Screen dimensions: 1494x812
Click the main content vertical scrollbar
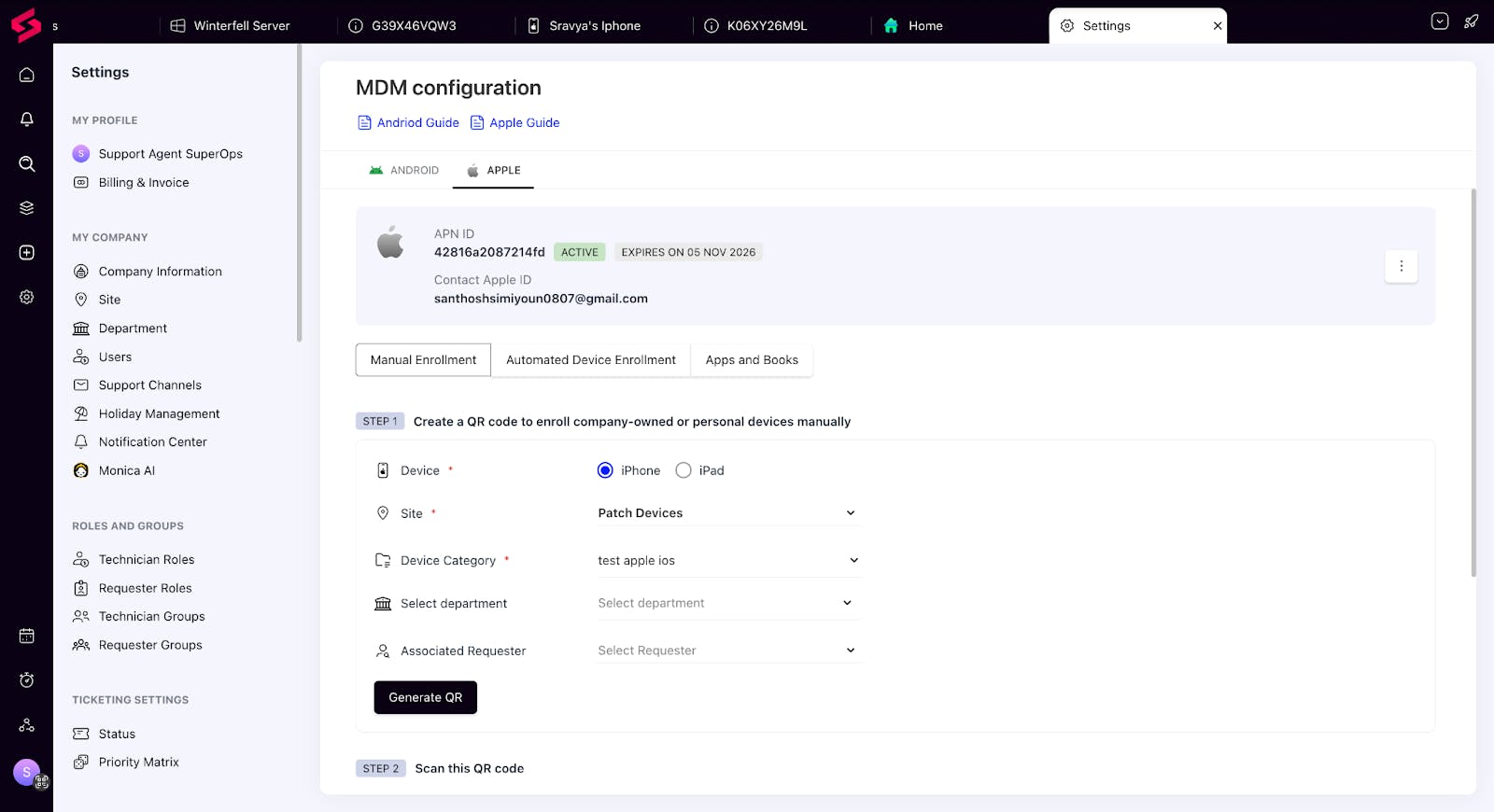point(1473,383)
